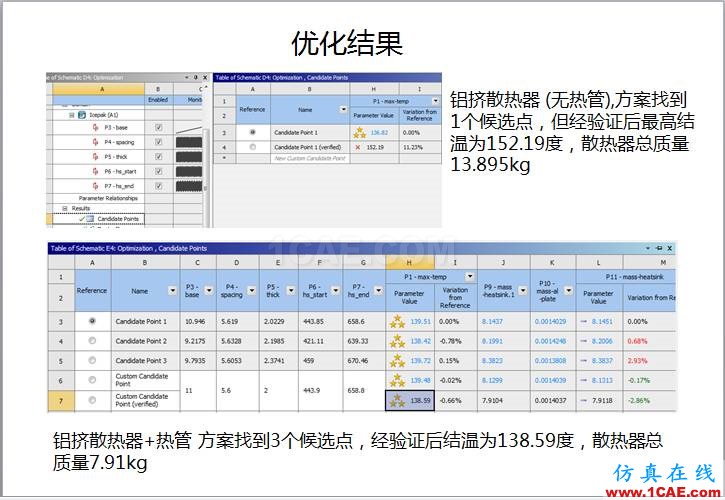This screenshot has height=500, width=725.
Task: Select reference radio for Custom Candidate Point (verified)
Action: coord(92,400)
